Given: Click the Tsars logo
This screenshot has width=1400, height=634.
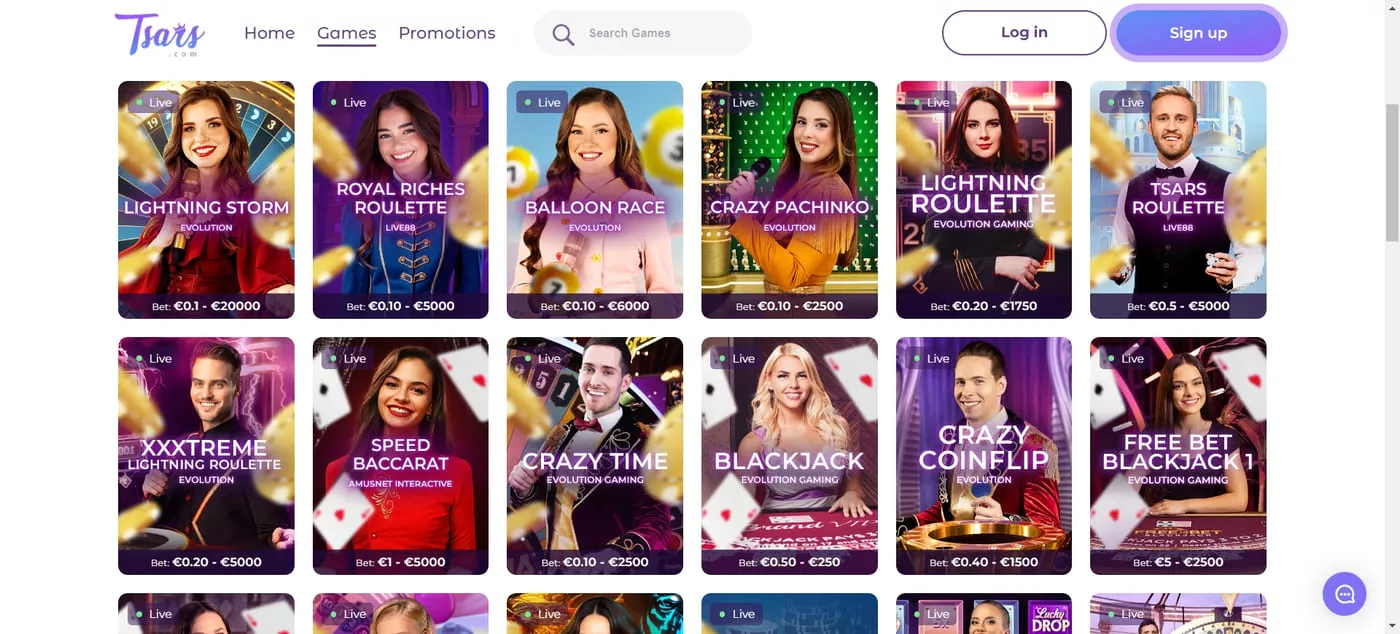Looking at the screenshot, I should coord(160,34).
